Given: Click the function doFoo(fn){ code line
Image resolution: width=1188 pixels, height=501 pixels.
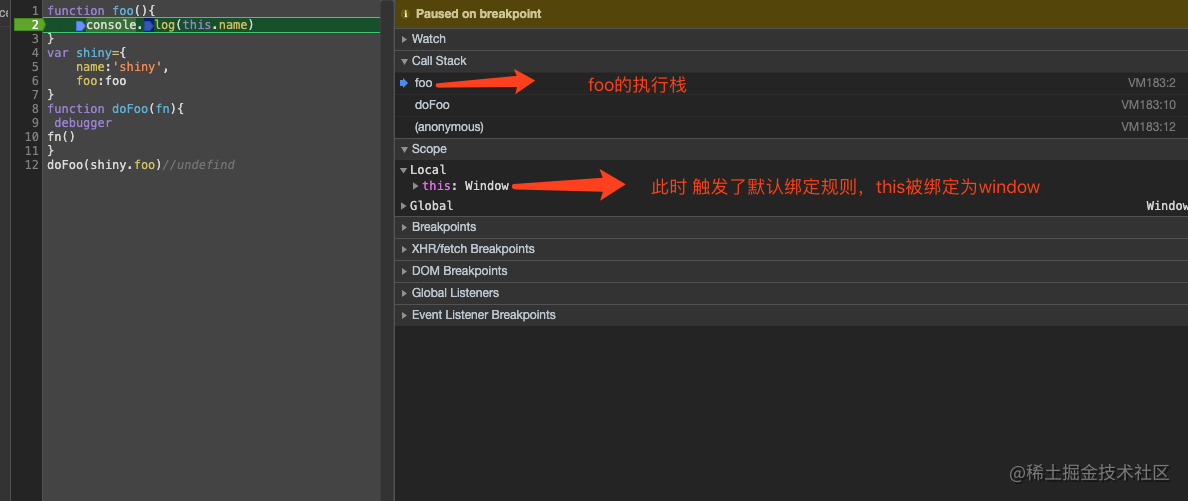Looking at the screenshot, I should click(x=115, y=109).
